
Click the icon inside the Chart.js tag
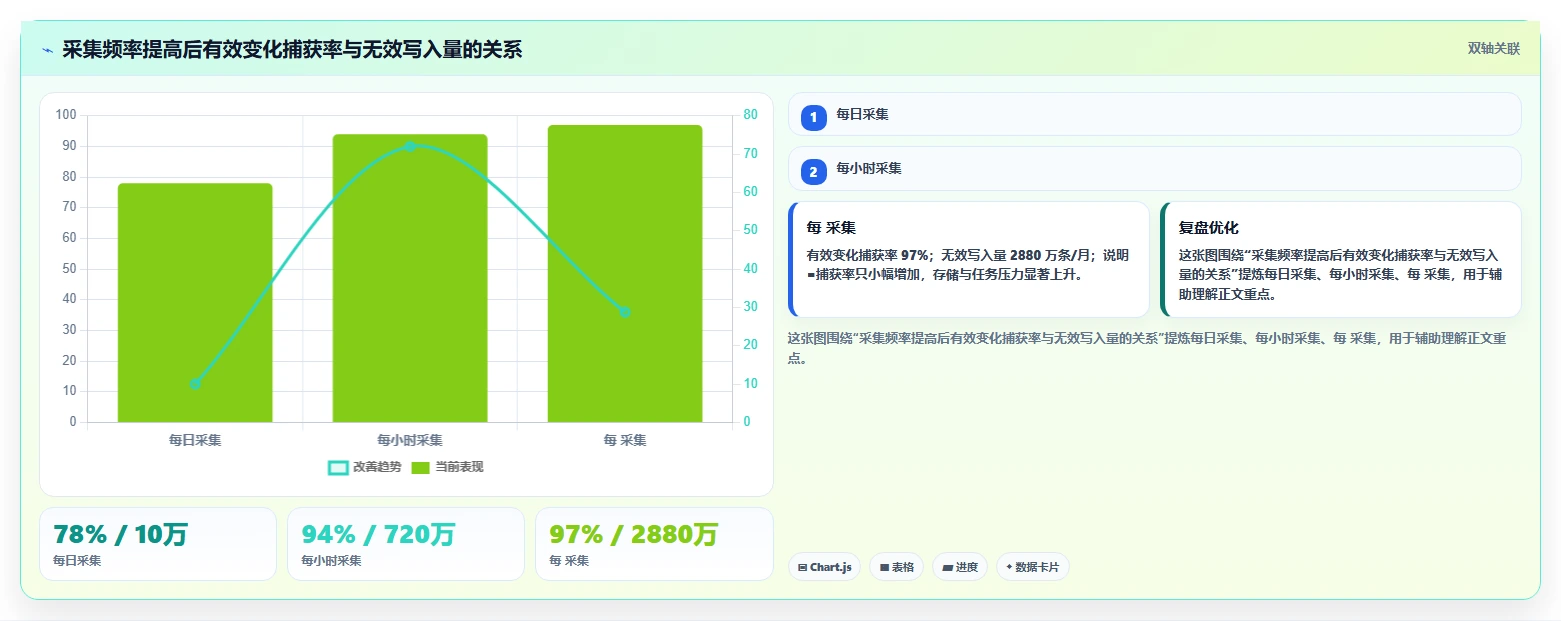802,567
